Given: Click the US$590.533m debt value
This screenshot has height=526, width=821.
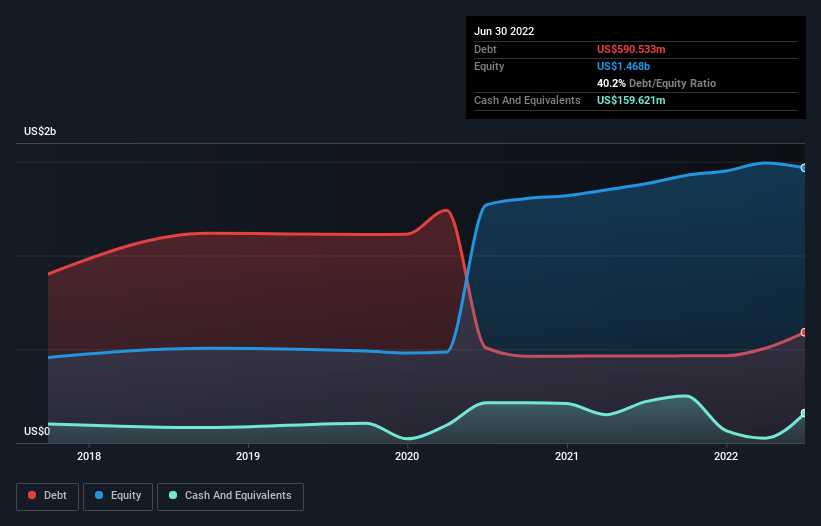Looking at the screenshot, I should [x=631, y=49].
